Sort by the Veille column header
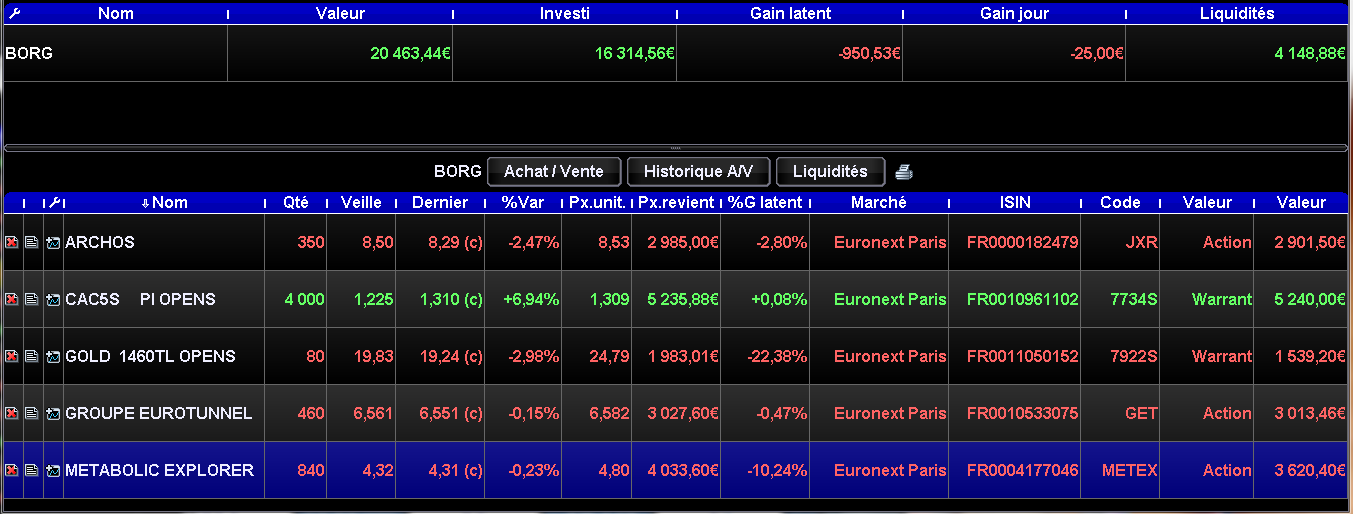 click(361, 202)
